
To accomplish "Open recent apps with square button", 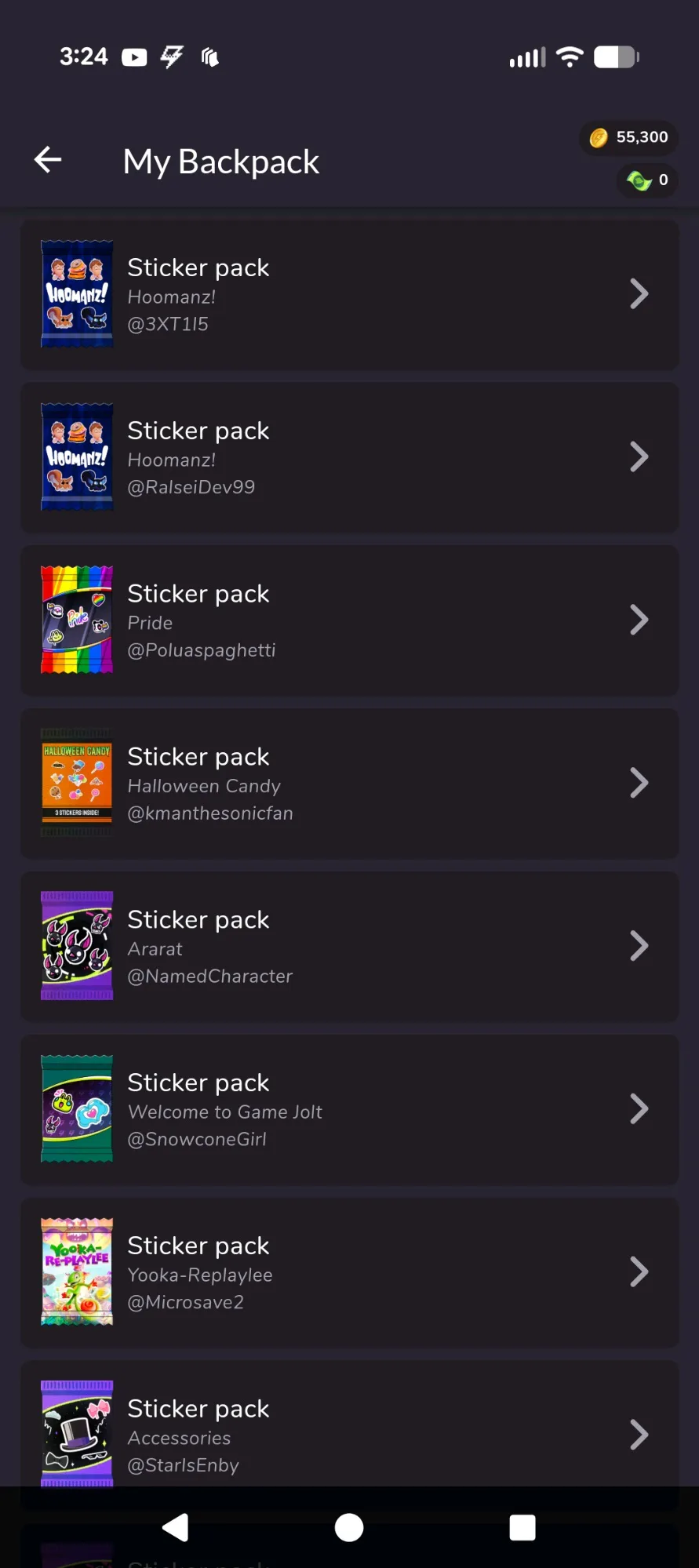I will (522, 1527).
